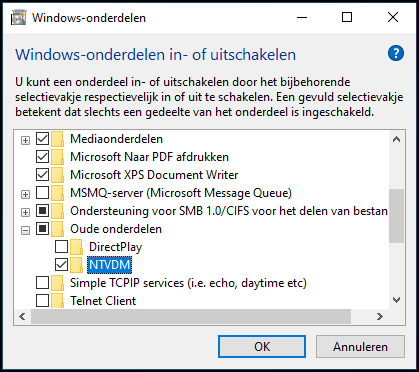419x372 pixels.
Task: Untick Microsoft Naar PDF afdrukken checkbox
Action: pos(42,157)
